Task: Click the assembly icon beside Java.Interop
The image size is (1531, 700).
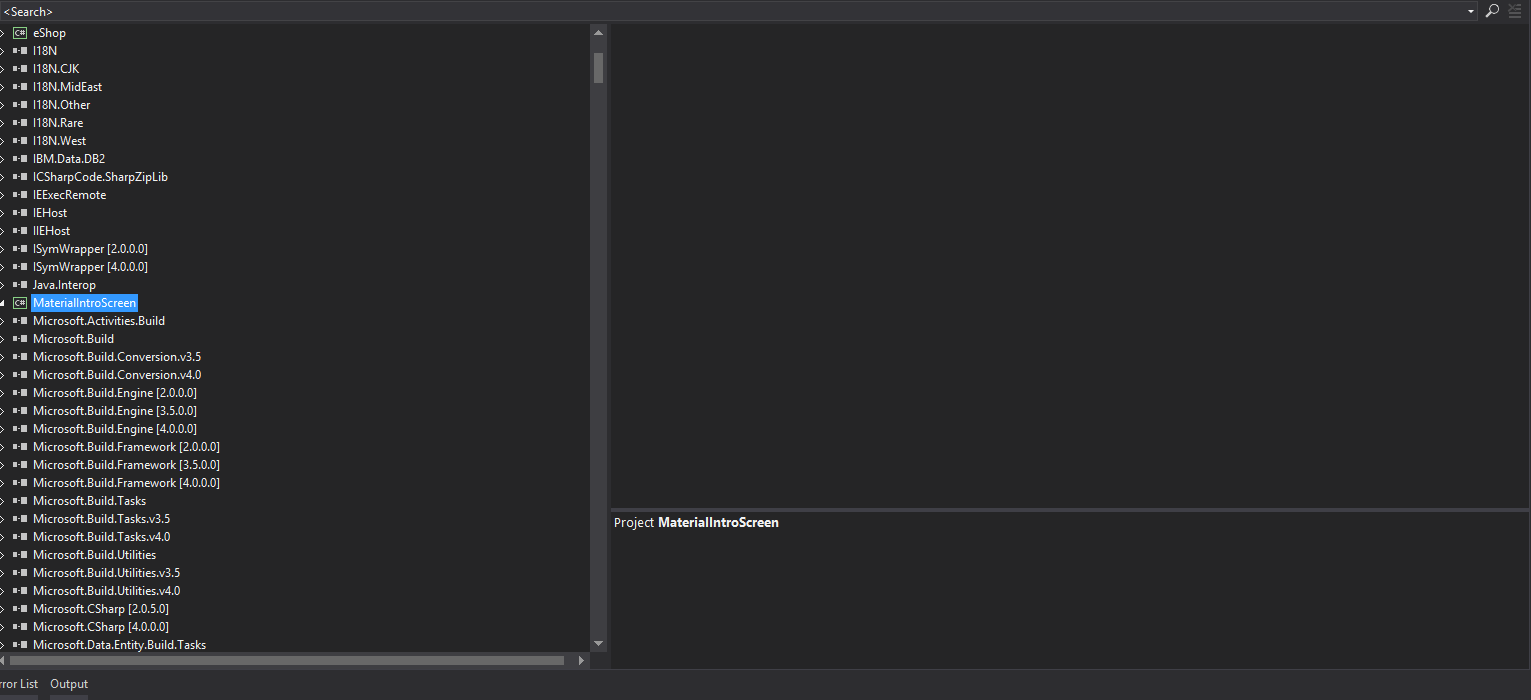Action: click(20, 285)
